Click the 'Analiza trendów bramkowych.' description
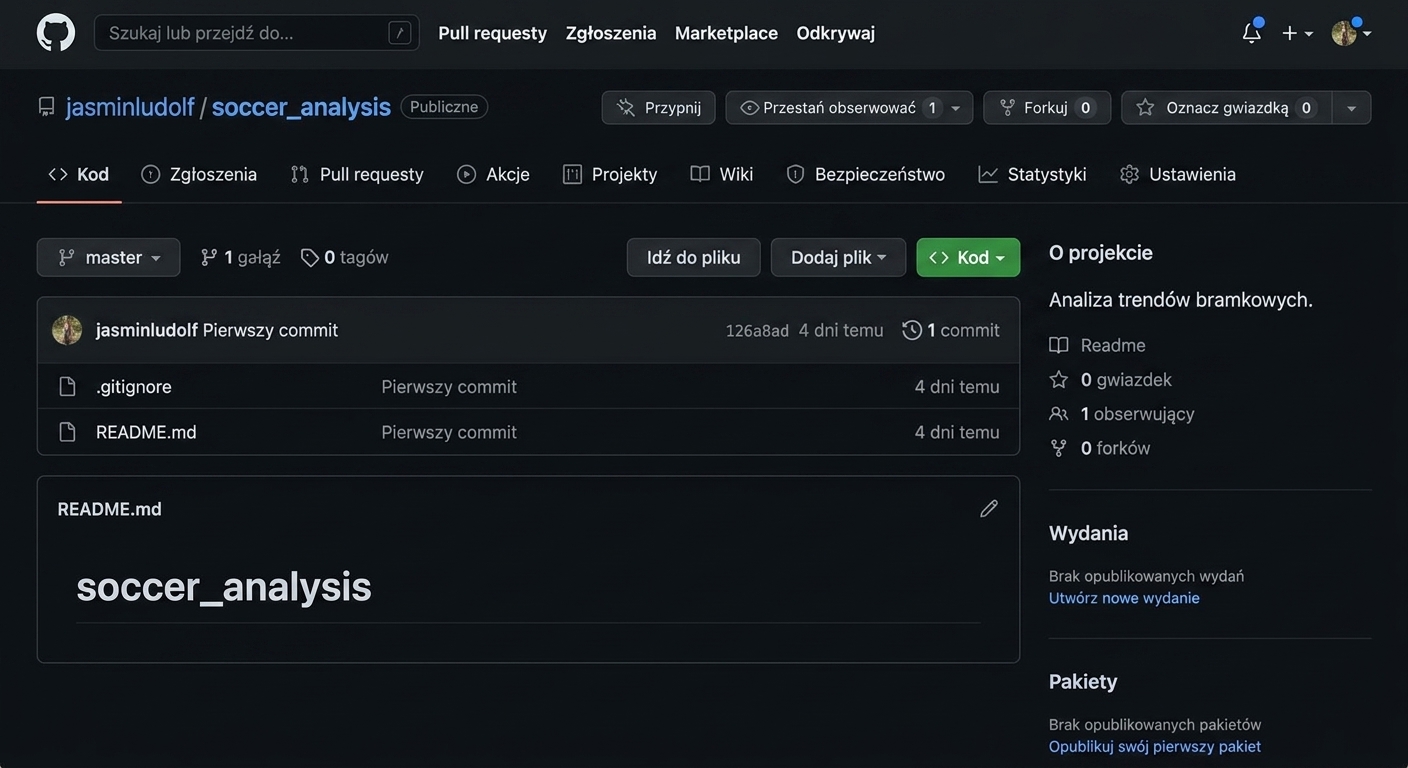Viewport: 1408px width, 768px height. coord(1181,300)
